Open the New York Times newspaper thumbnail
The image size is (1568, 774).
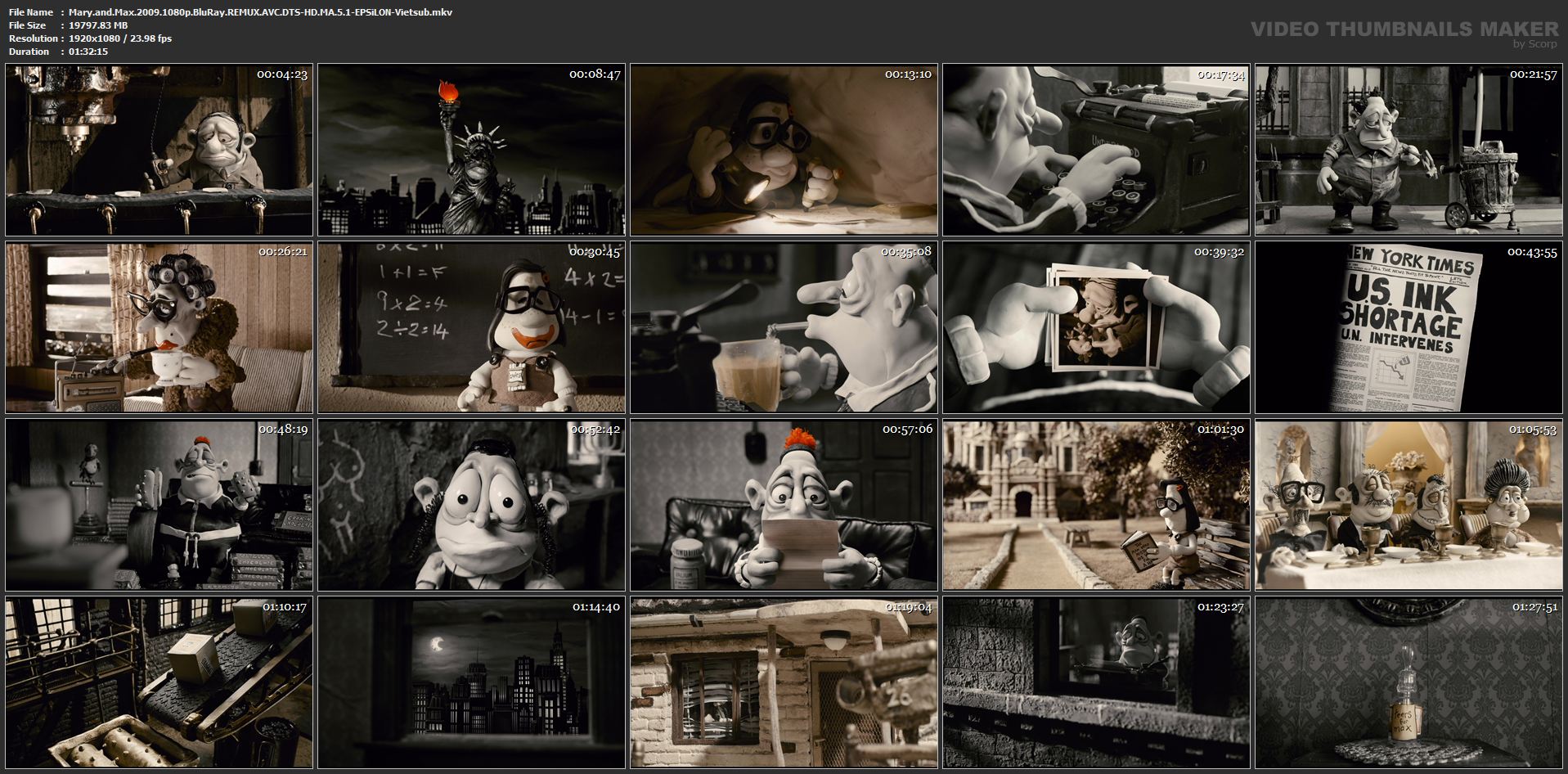point(1409,327)
